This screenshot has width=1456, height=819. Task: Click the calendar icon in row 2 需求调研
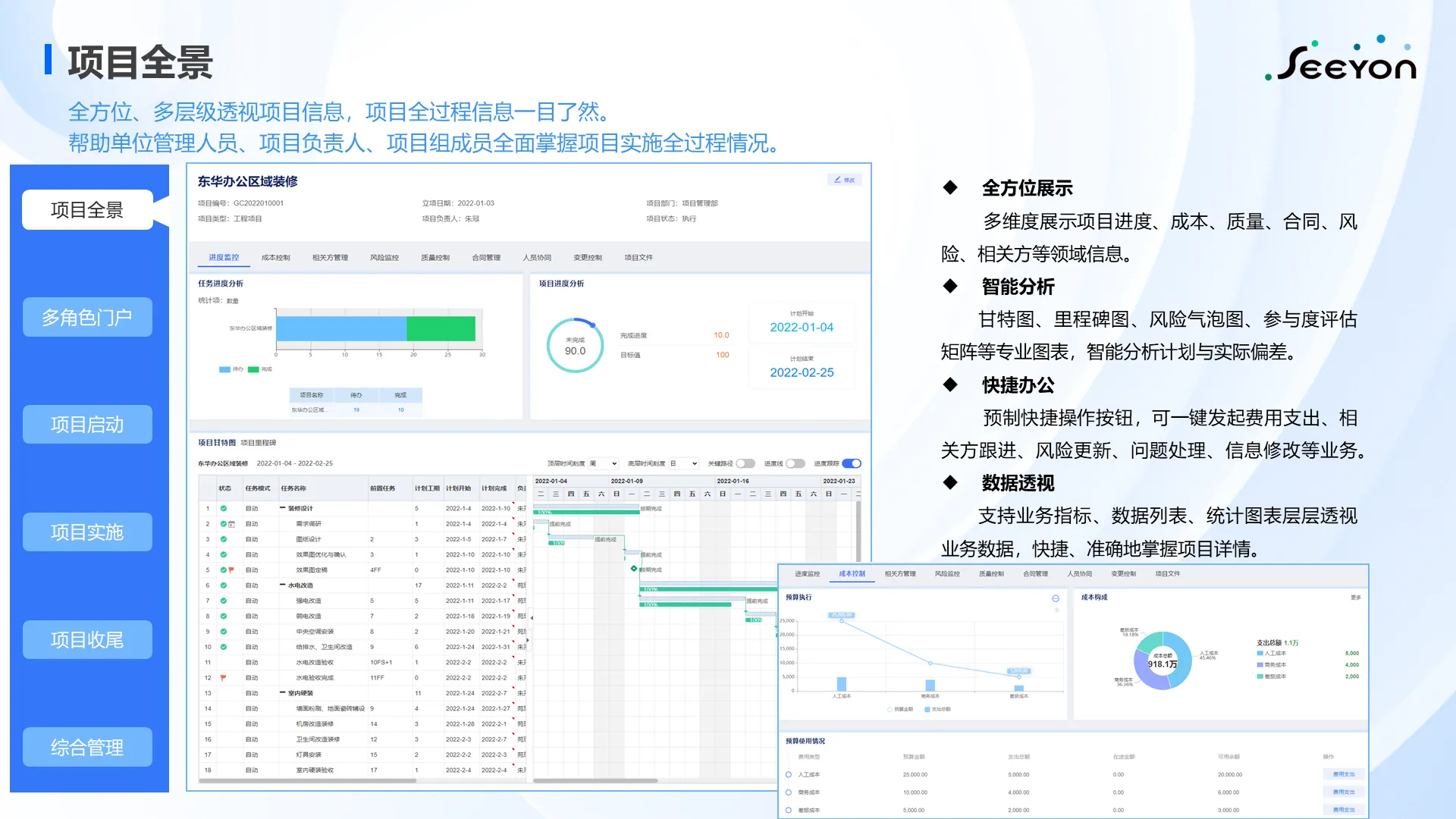(231, 524)
